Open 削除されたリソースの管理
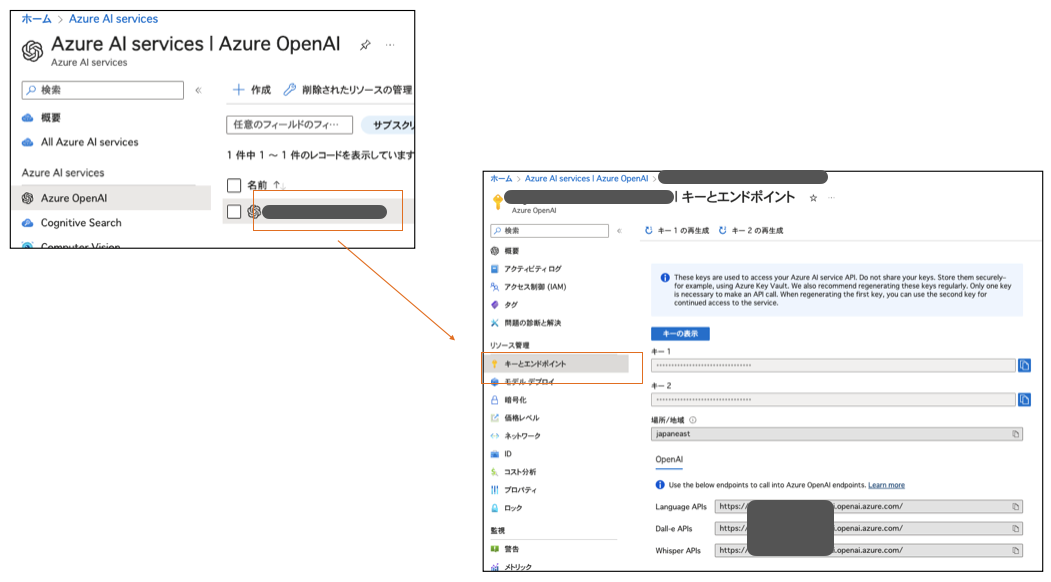1051x582 pixels. (347, 90)
